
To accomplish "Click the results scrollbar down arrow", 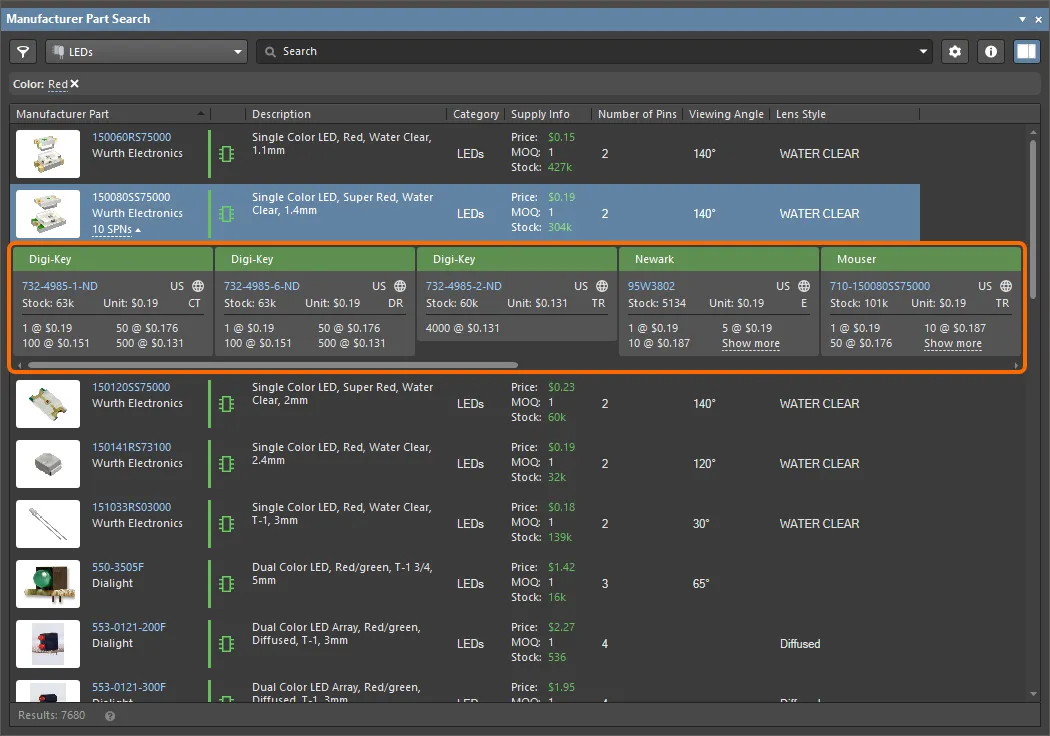I will [x=1033, y=694].
